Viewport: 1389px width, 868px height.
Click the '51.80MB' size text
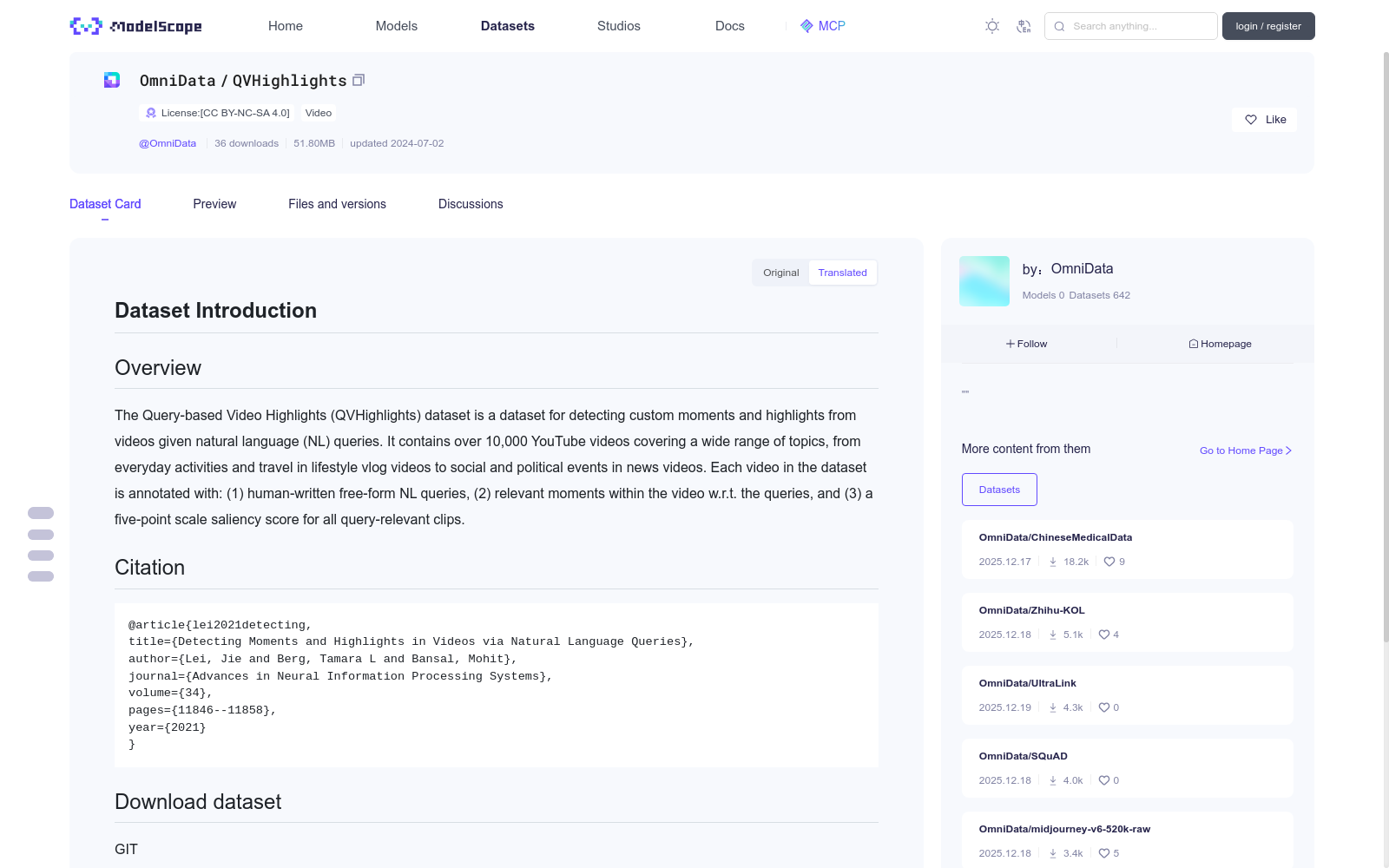tap(314, 143)
